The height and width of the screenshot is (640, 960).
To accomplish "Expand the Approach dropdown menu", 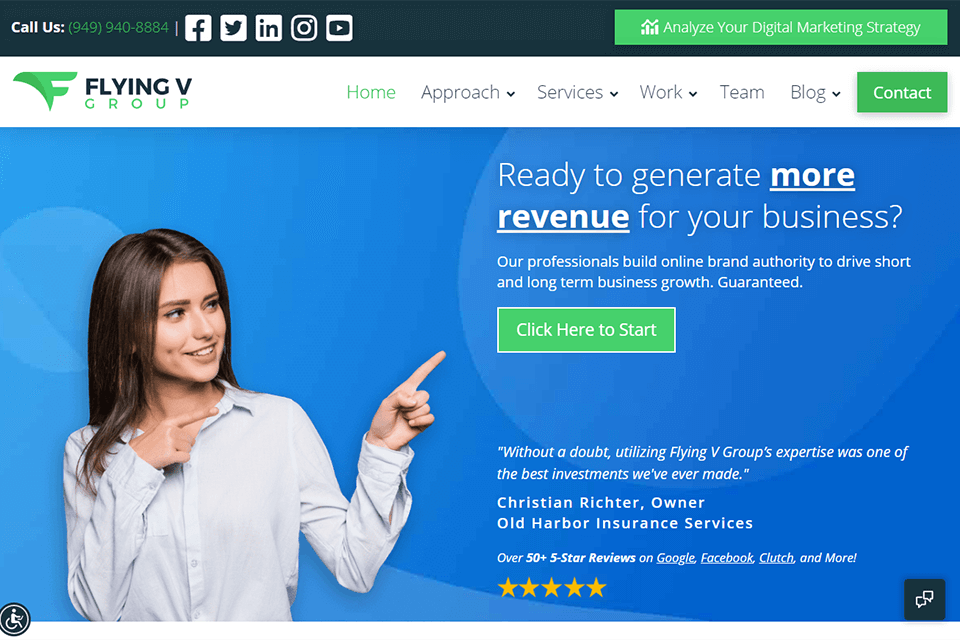I will tap(468, 92).
